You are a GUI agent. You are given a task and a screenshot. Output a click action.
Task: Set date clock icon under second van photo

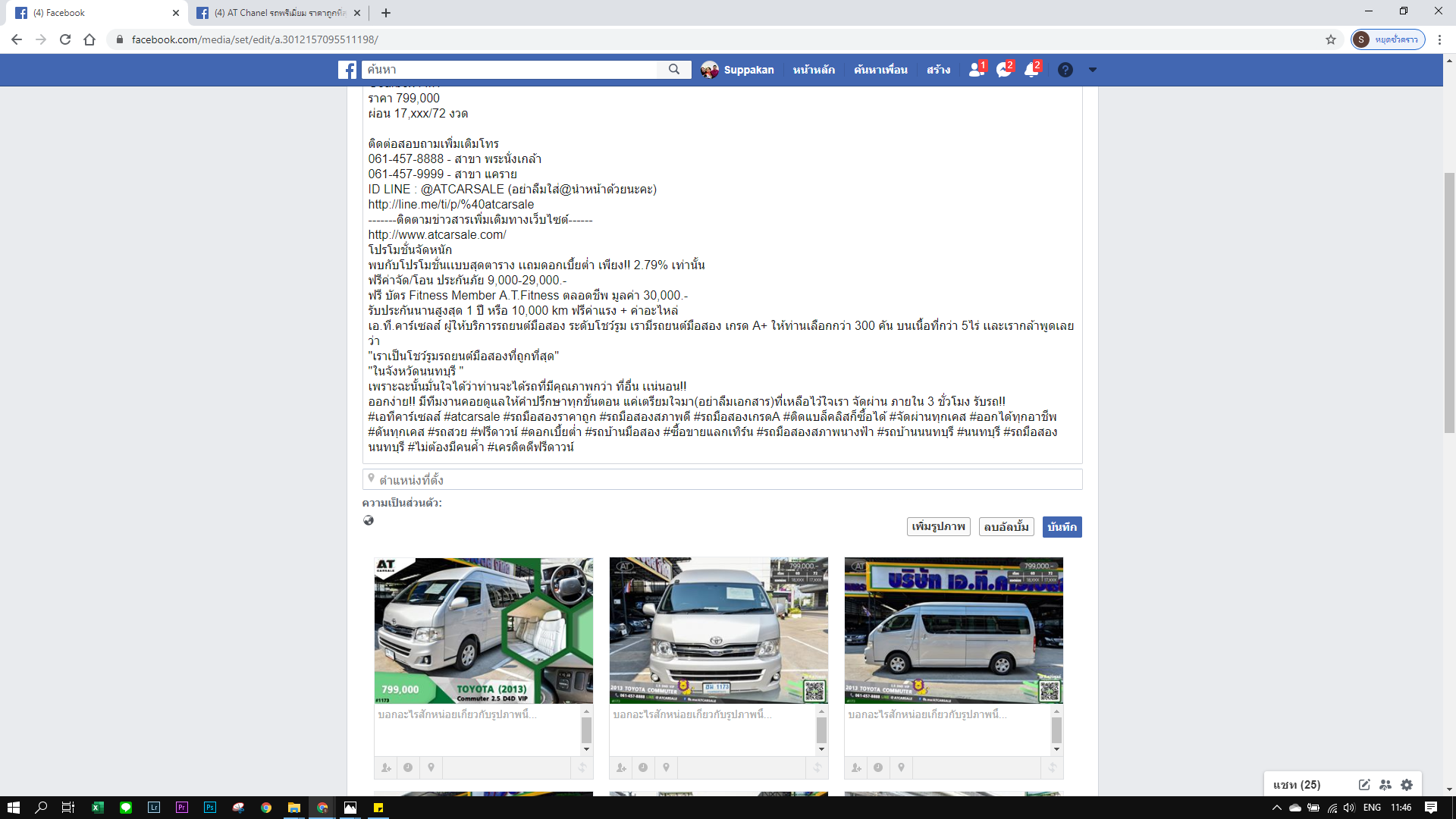(643, 767)
